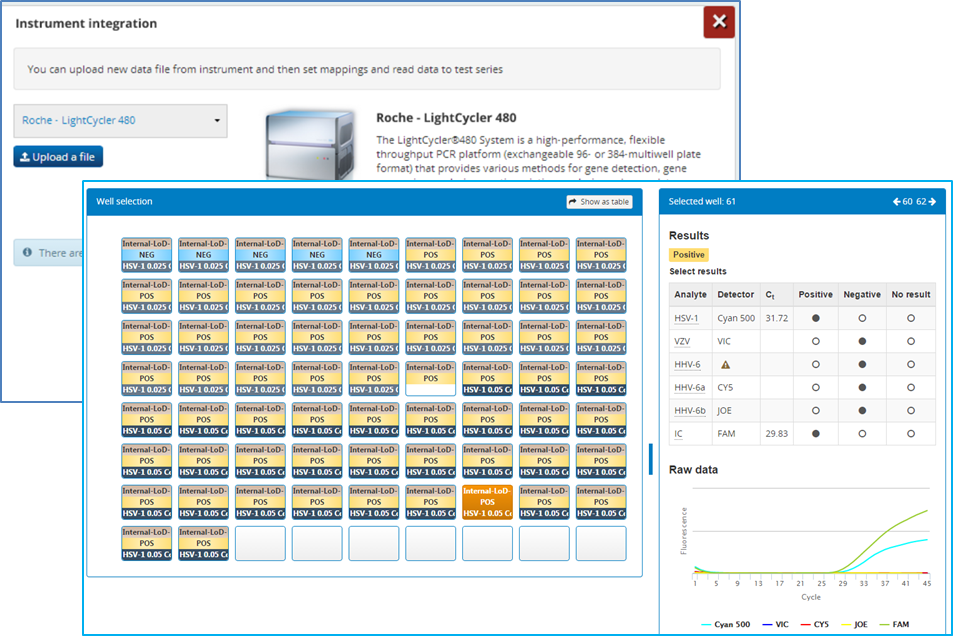Click the VIC legend entry
This screenshot has height=636, width=953.
coord(776,624)
